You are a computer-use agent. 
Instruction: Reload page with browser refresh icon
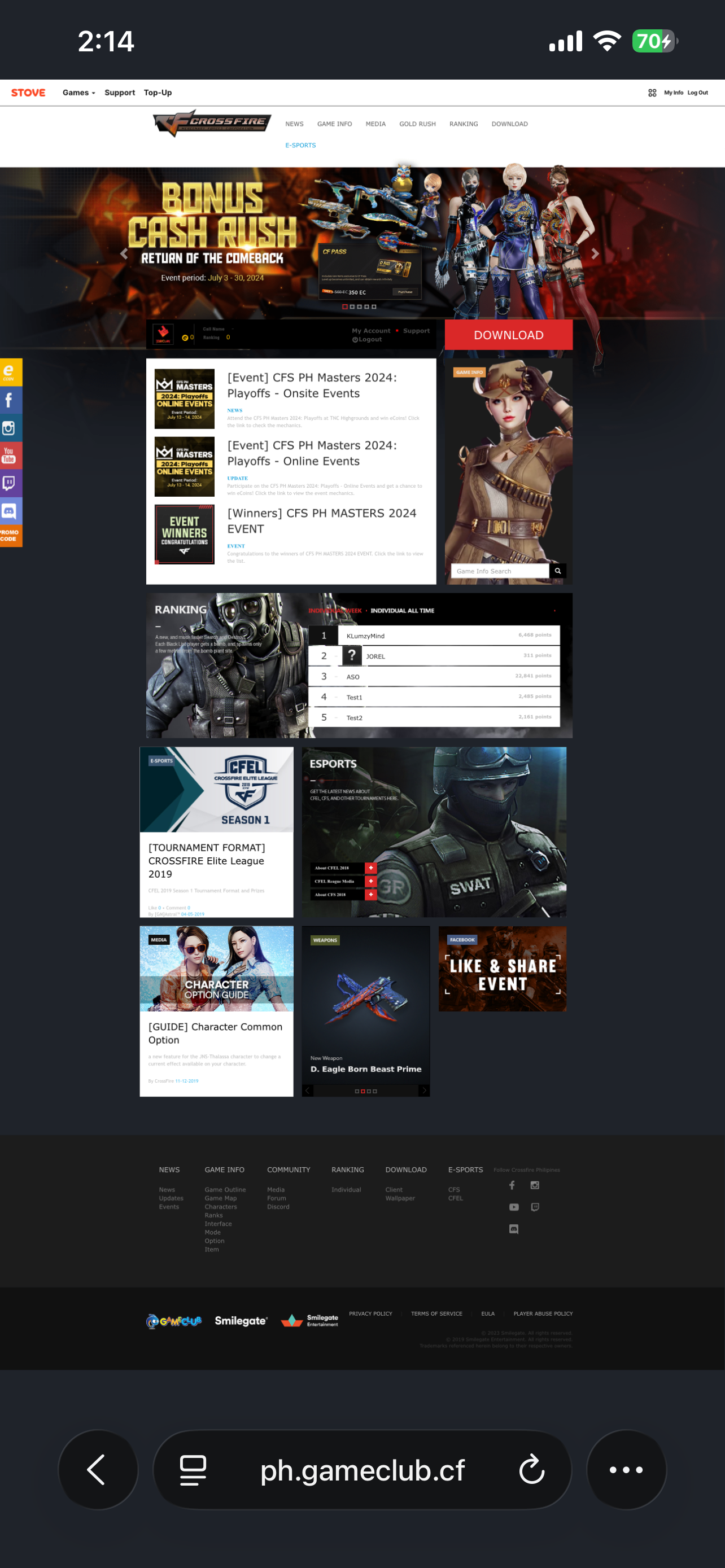531,1469
